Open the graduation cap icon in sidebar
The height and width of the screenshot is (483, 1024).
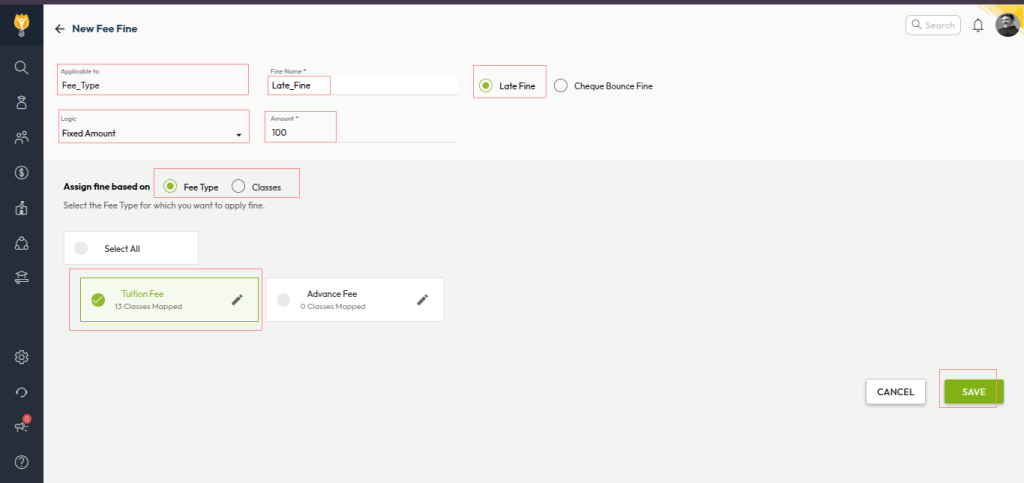tap(21, 278)
